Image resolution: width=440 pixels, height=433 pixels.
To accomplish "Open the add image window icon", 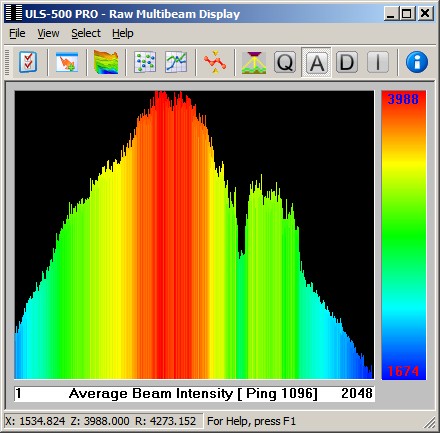I will 67,62.
